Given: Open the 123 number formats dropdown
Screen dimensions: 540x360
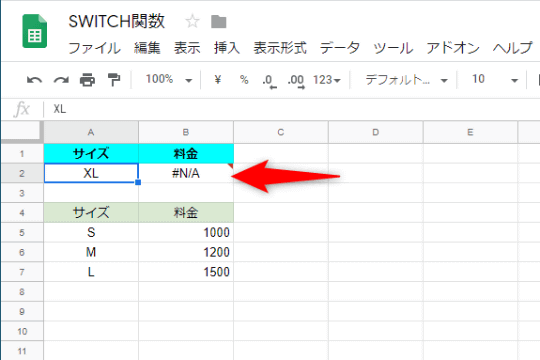Looking at the screenshot, I should coord(326,80).
